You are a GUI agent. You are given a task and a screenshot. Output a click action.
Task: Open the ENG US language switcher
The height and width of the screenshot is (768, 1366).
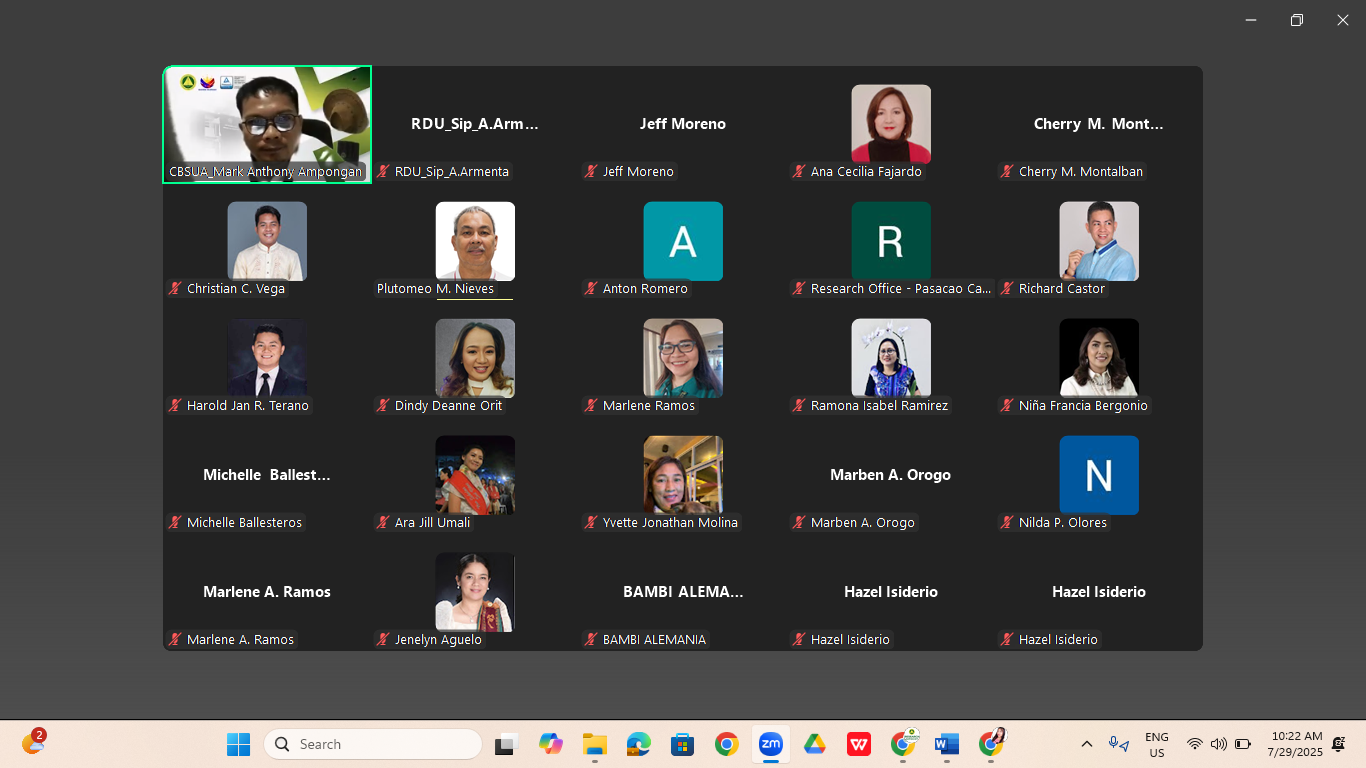point(1156,745)
